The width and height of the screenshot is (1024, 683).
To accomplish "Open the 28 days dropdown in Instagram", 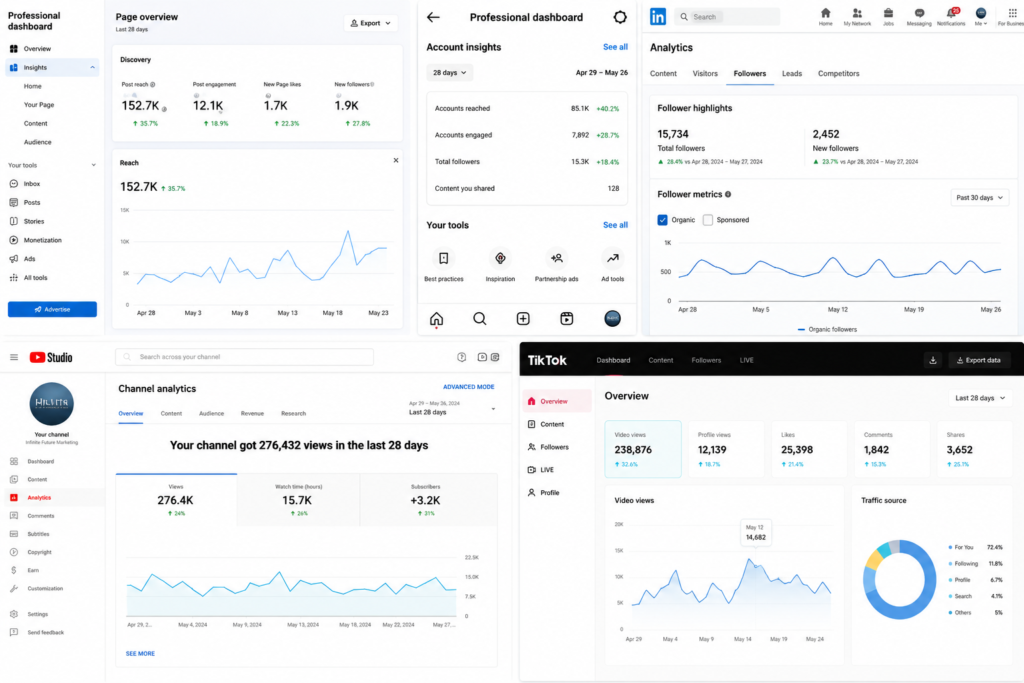I will tap(449, 72).
